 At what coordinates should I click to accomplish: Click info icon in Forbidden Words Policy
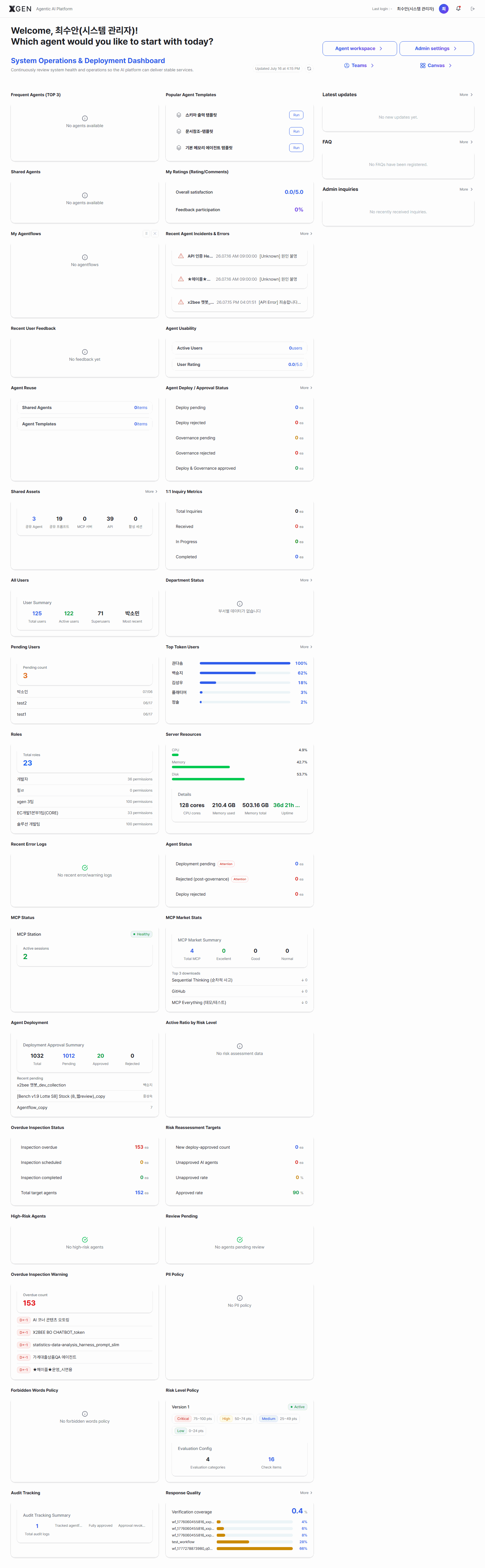tap(85, 1413)
